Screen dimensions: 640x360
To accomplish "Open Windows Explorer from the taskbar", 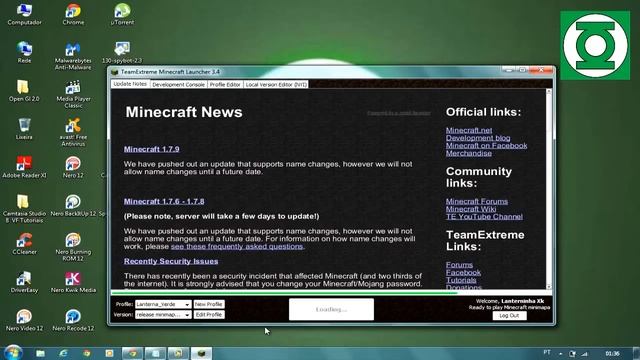I will (x=40, y=353).
